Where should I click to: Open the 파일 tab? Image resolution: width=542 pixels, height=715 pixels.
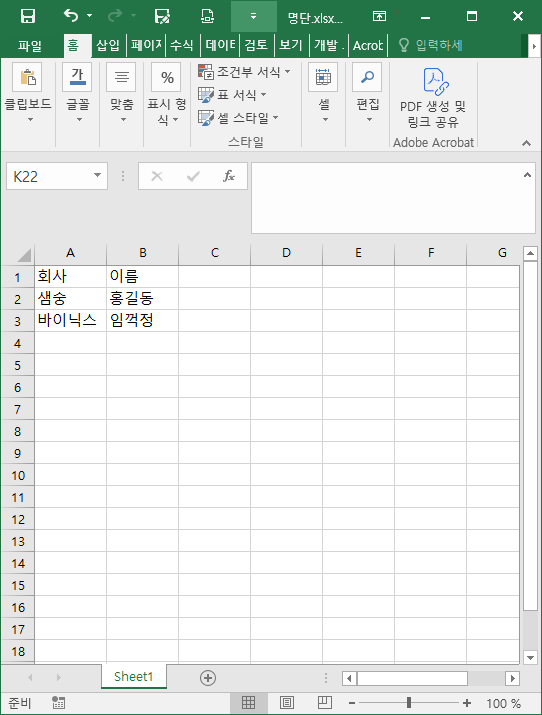(x=30, y=46)
